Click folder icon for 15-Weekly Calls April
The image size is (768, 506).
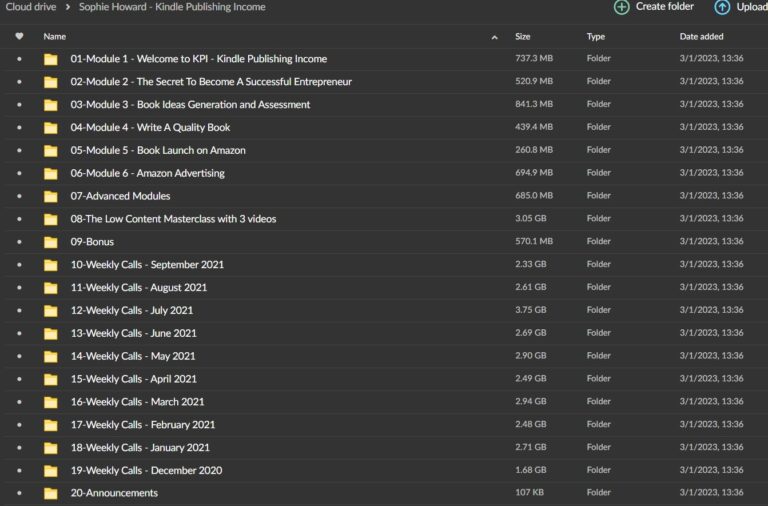tap(50, 379)
